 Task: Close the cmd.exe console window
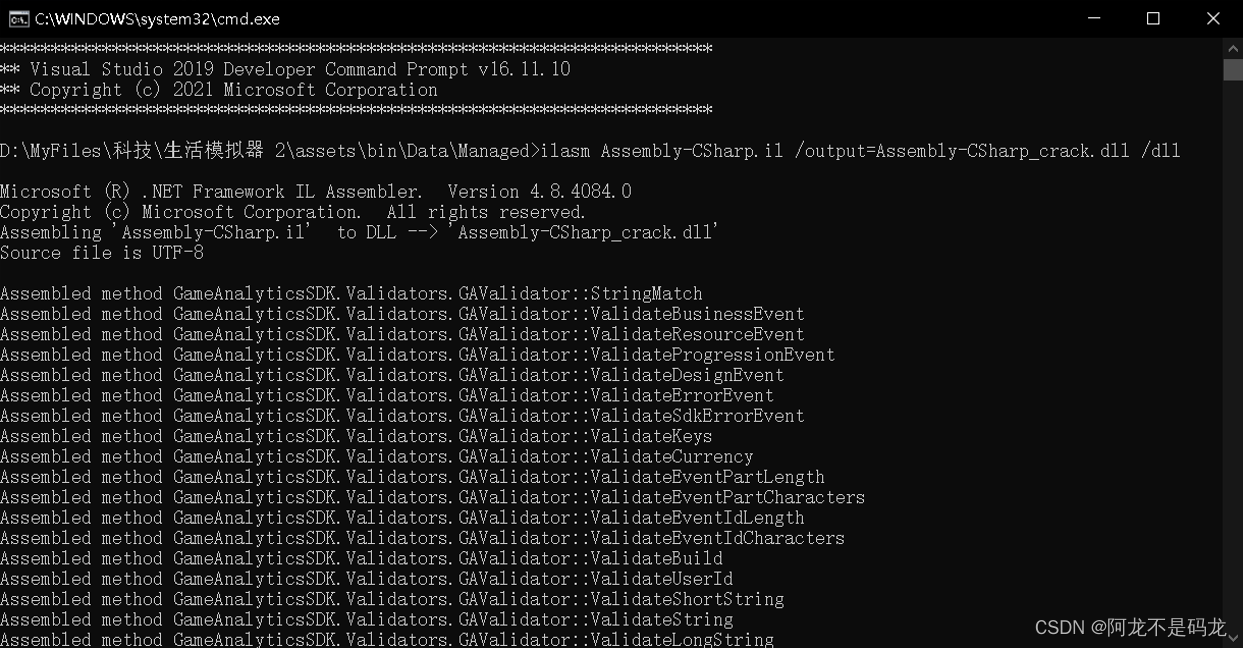pos(1213,19)
